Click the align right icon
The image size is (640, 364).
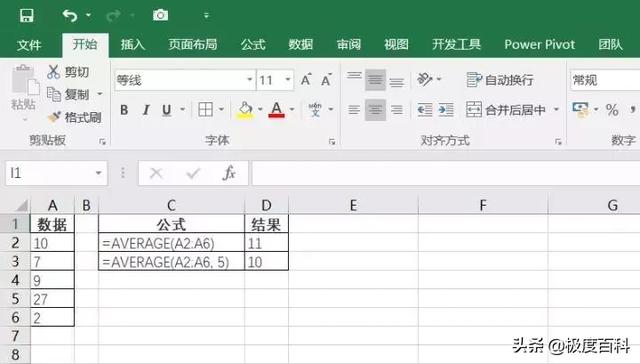click(396, 110)
